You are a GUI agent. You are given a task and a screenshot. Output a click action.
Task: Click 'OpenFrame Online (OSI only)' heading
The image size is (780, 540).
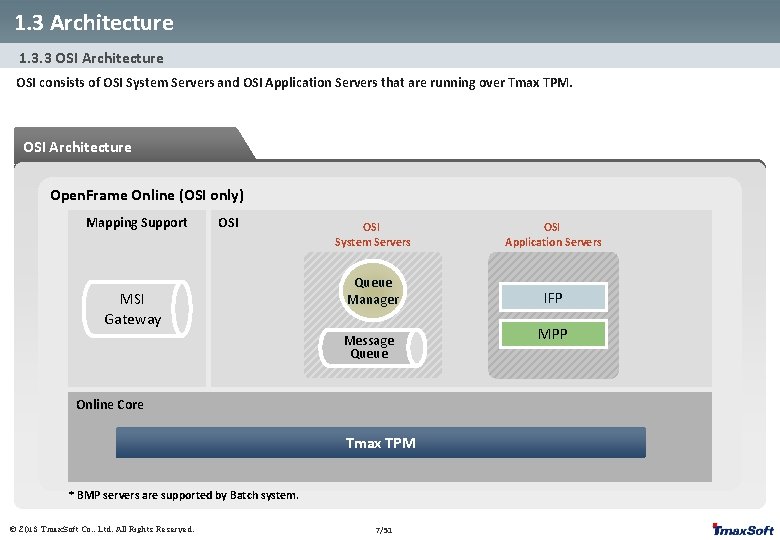point(147,195)
